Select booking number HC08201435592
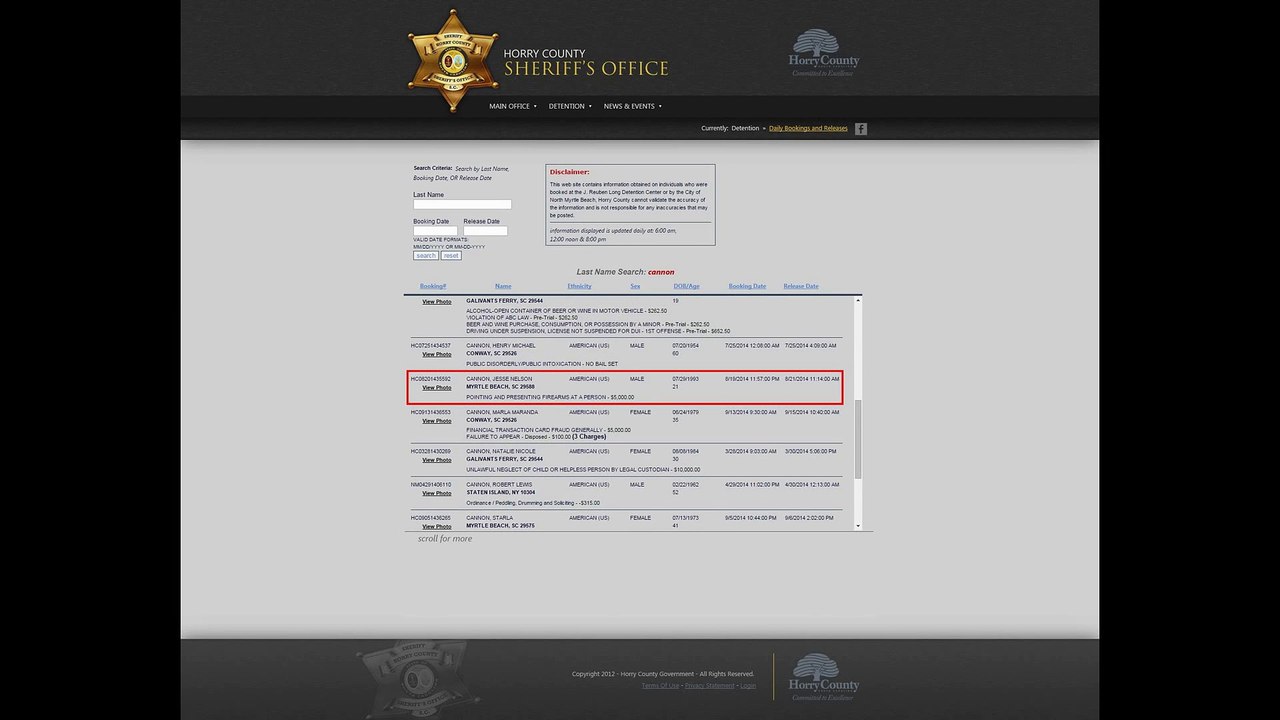1280x720 pixels. point(431,379)
